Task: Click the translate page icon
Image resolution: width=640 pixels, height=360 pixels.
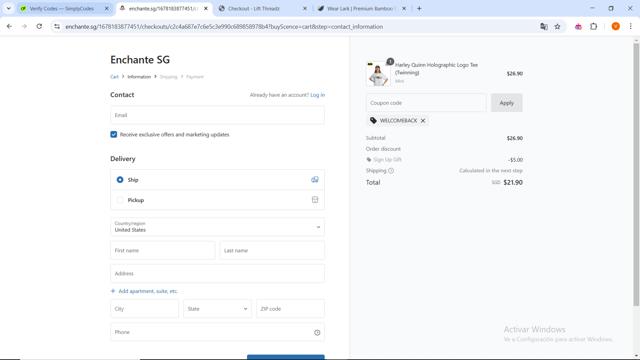Action: [544, 27]
